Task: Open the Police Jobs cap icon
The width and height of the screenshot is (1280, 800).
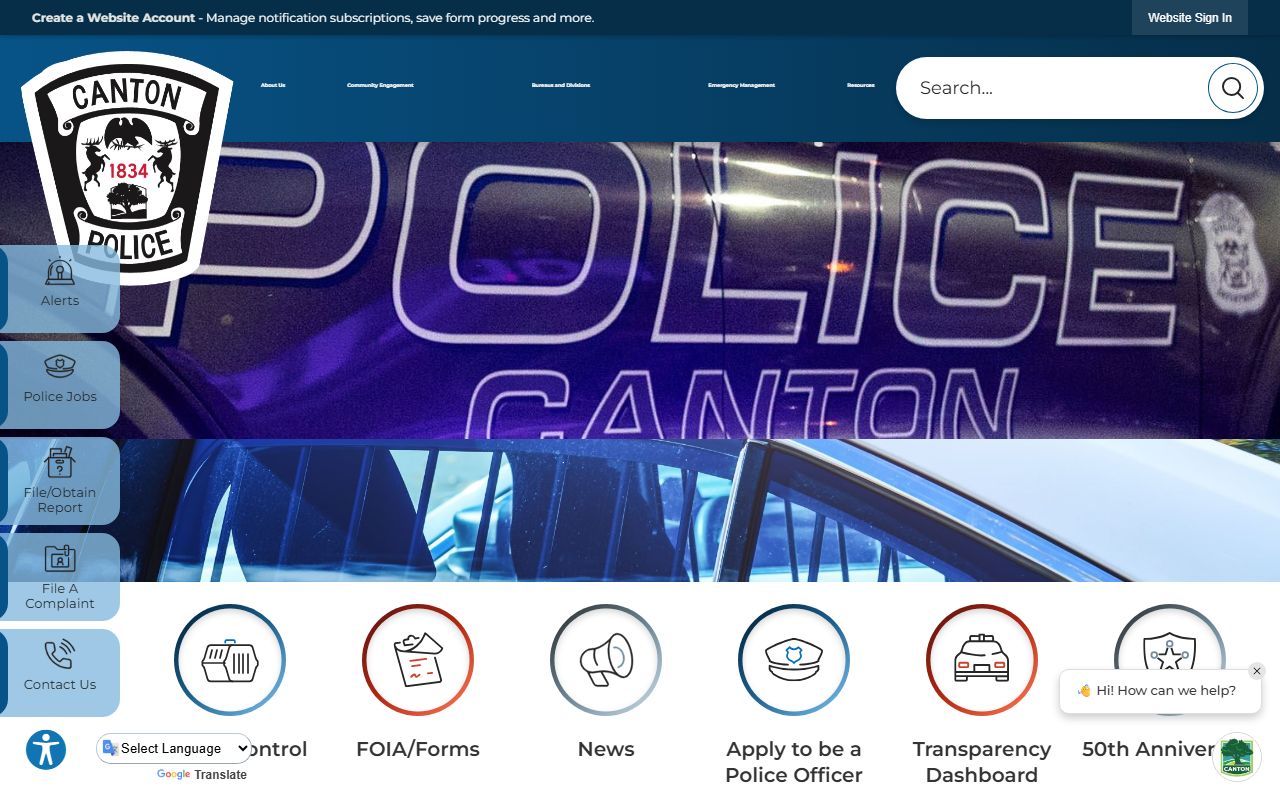Action: tap(60, 367)
